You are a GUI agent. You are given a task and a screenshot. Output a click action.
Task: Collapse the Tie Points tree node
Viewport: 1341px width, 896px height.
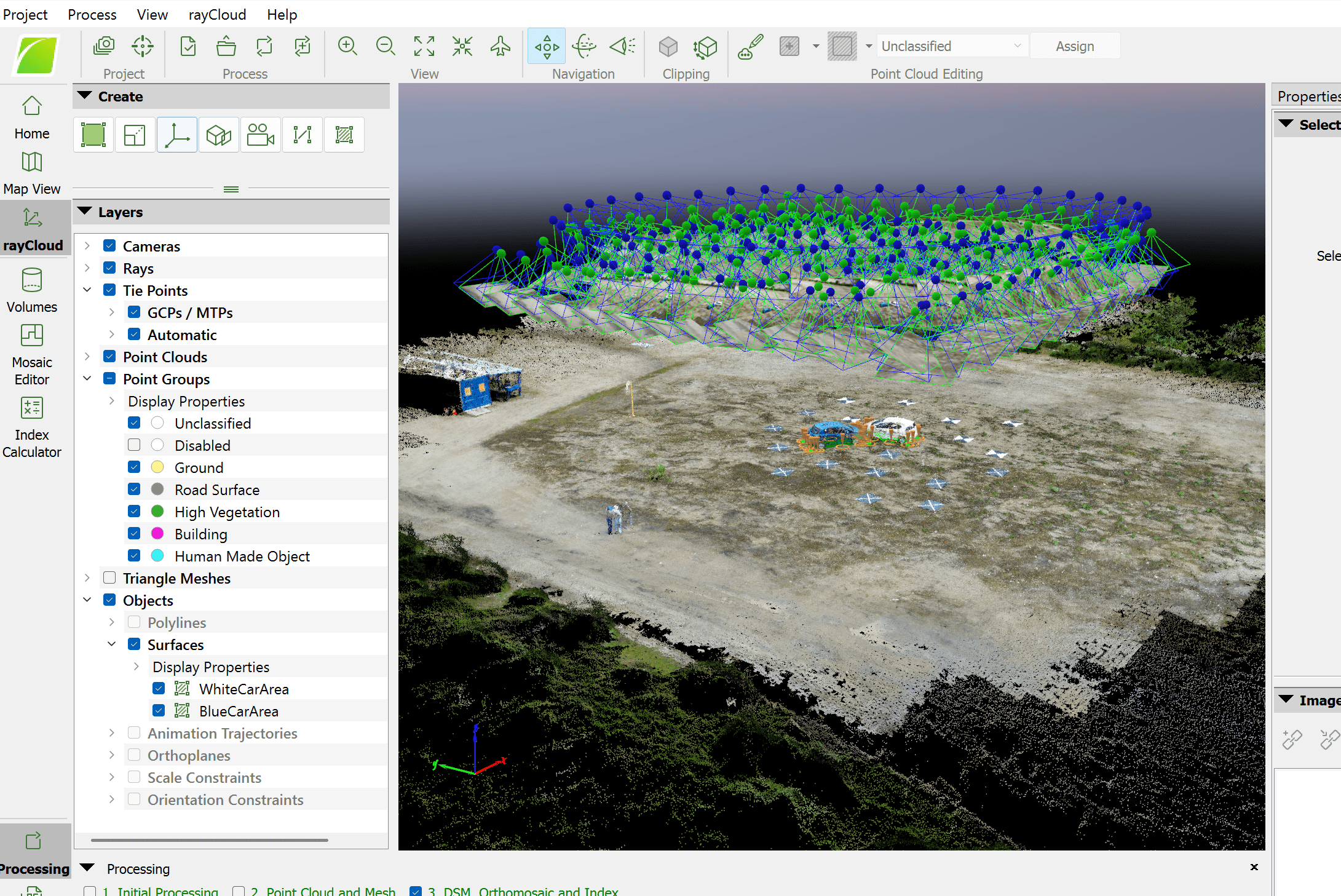87,290
